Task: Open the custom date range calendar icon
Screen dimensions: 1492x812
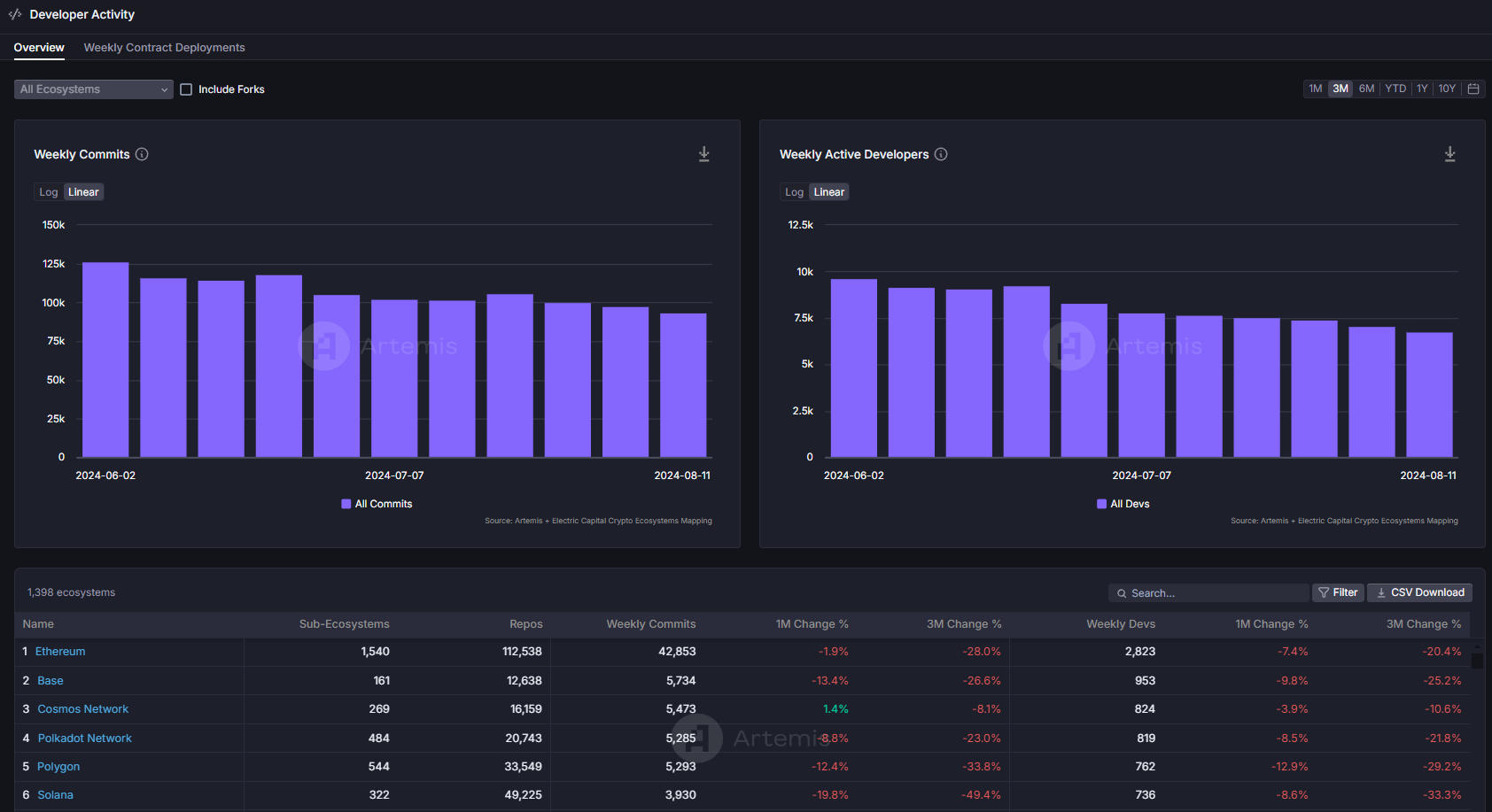Action: click(x=1473, y=89)
